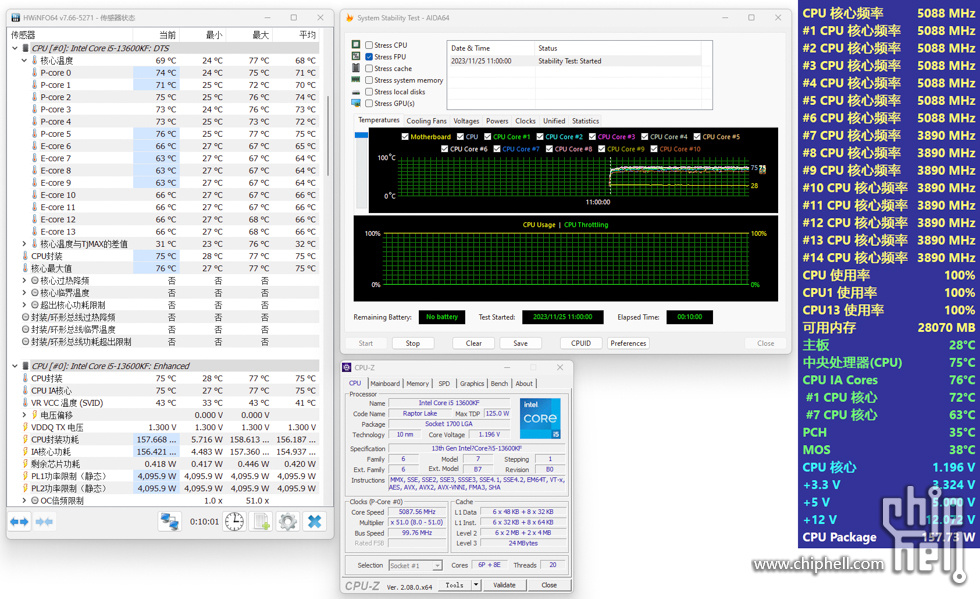Open the Statistics tab in AIDA64
Image resolution: width=980 pixels, height=599 pixels.
pos(586,121)
